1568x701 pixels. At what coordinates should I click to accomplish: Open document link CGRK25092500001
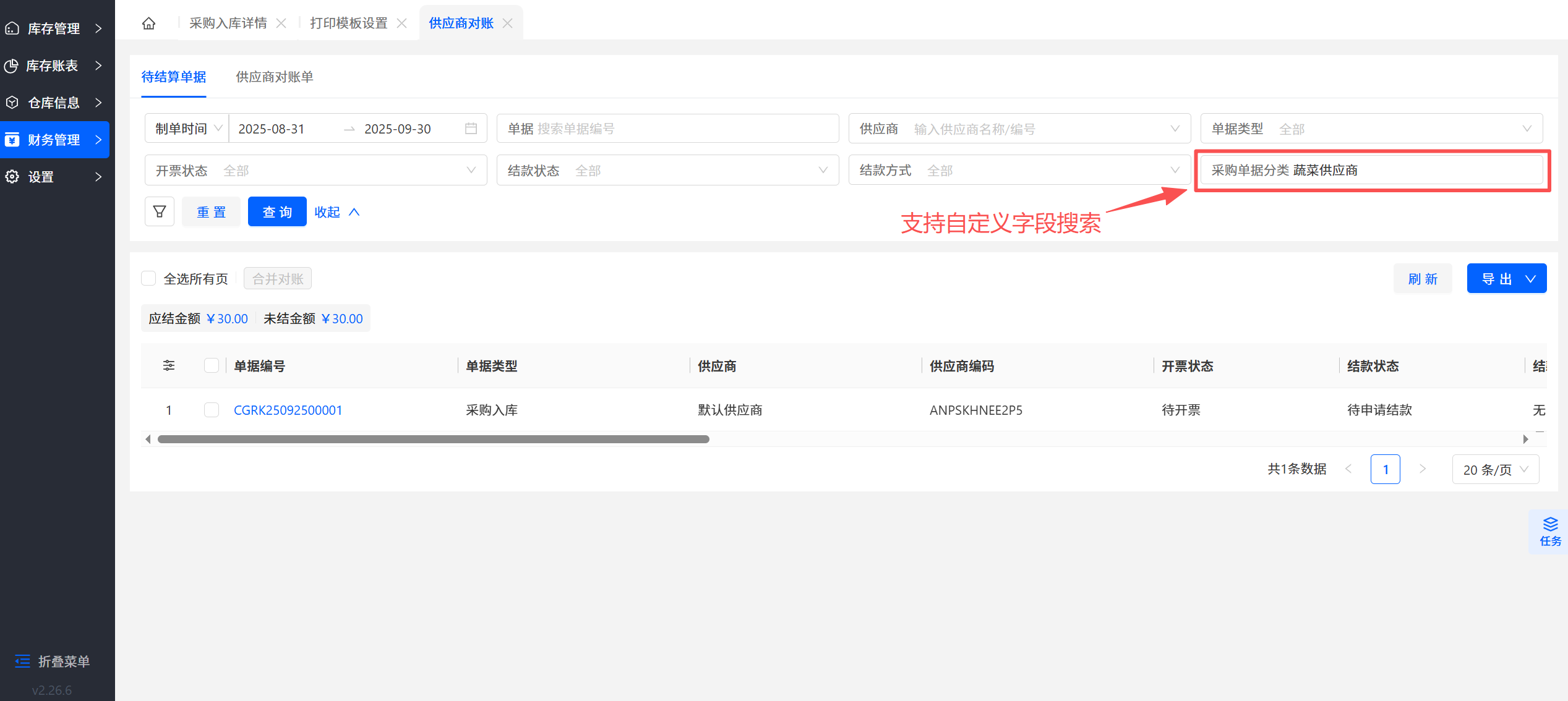[x=288, y=410]
